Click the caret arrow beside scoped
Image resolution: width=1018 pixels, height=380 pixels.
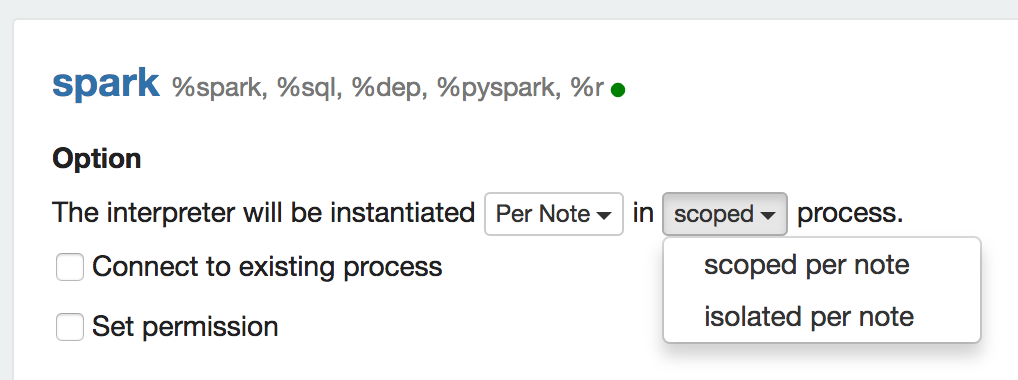click(x=767, y=215)
